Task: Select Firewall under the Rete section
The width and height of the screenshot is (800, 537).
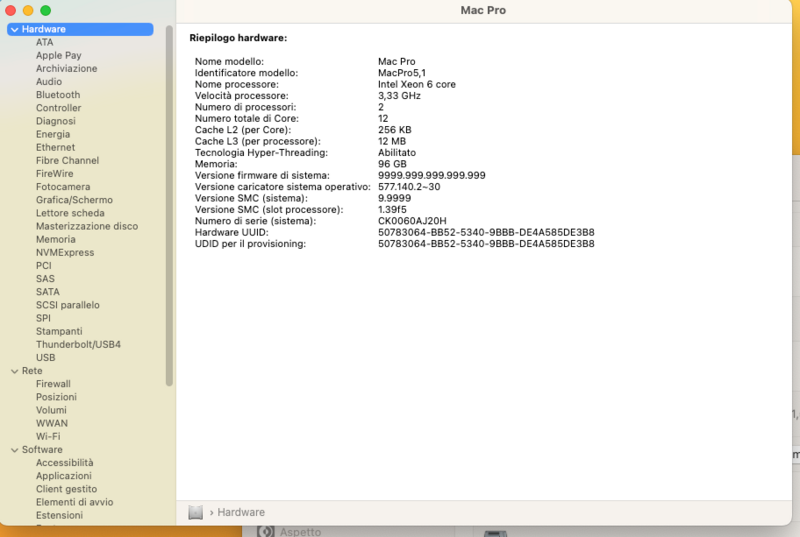Action: (53, 384)
